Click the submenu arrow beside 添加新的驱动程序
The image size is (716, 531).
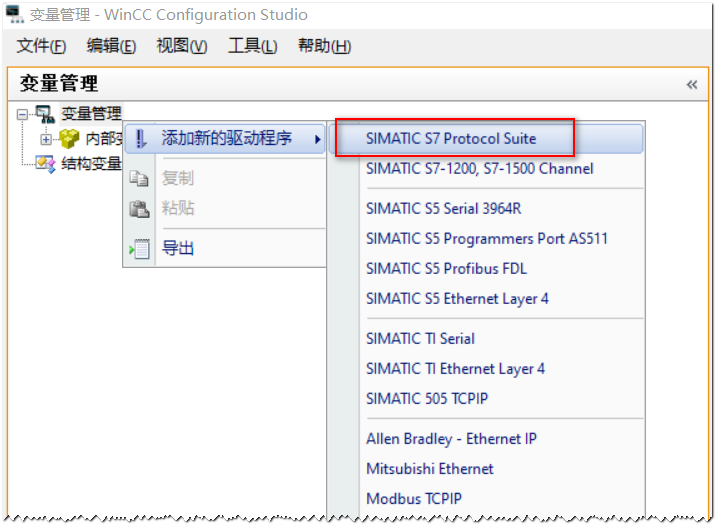pos(317,139)
